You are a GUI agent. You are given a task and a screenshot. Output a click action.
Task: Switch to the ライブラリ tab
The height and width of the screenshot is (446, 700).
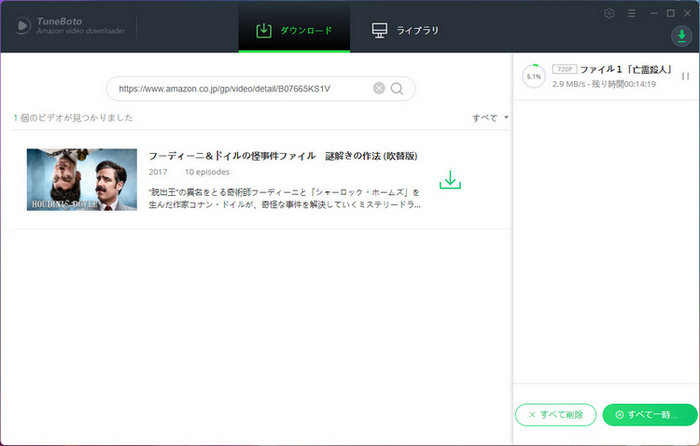(405, 30)
